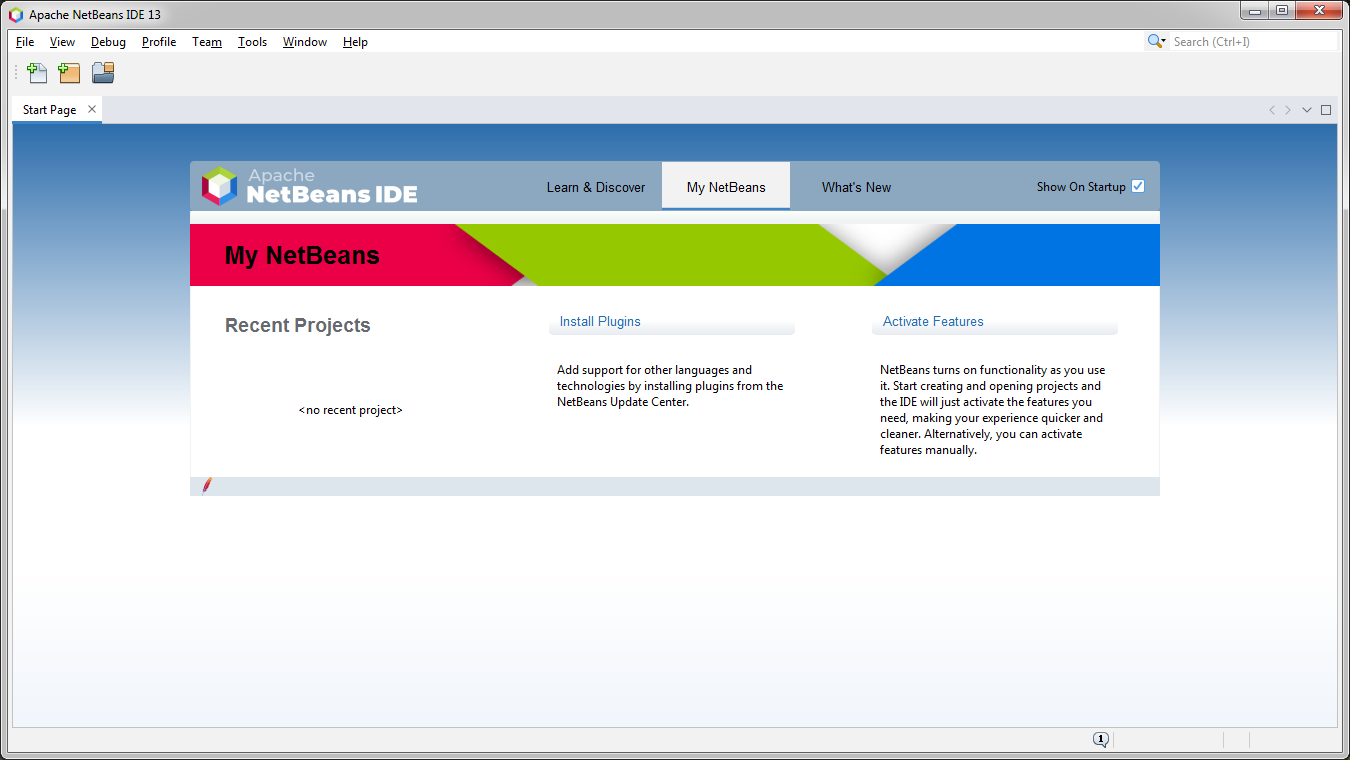
Task: Open the document list chevron near the tabs
Action: pos(1306,109)
